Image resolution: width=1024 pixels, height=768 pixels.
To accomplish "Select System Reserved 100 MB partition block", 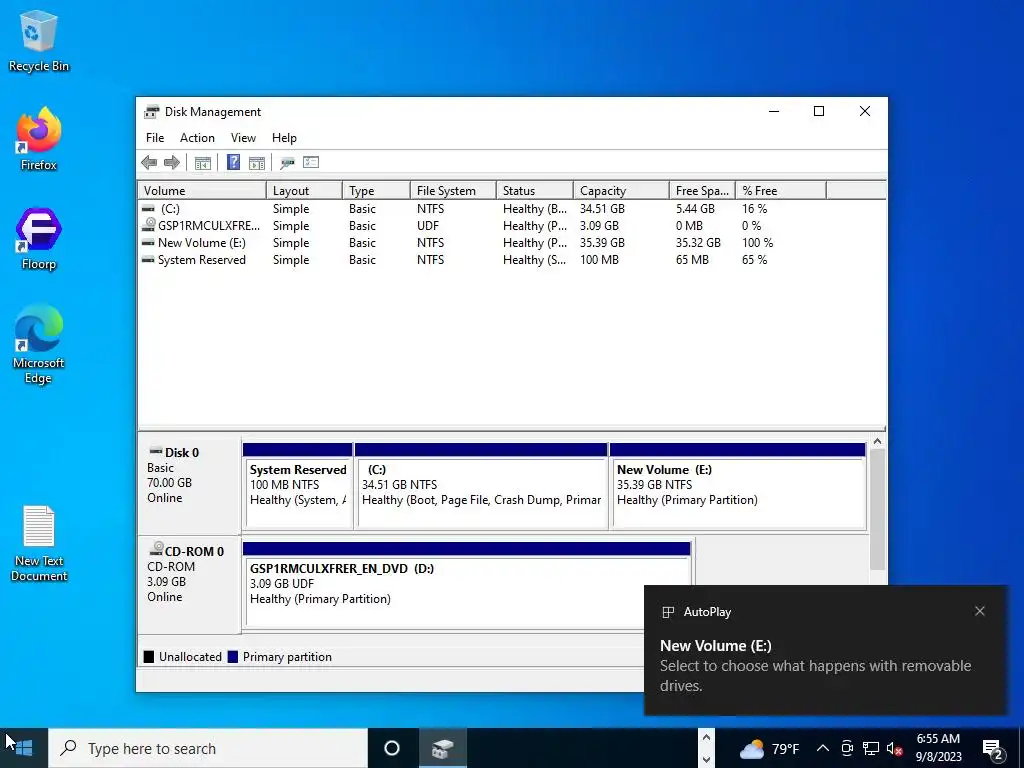I will tap(297, 486).
